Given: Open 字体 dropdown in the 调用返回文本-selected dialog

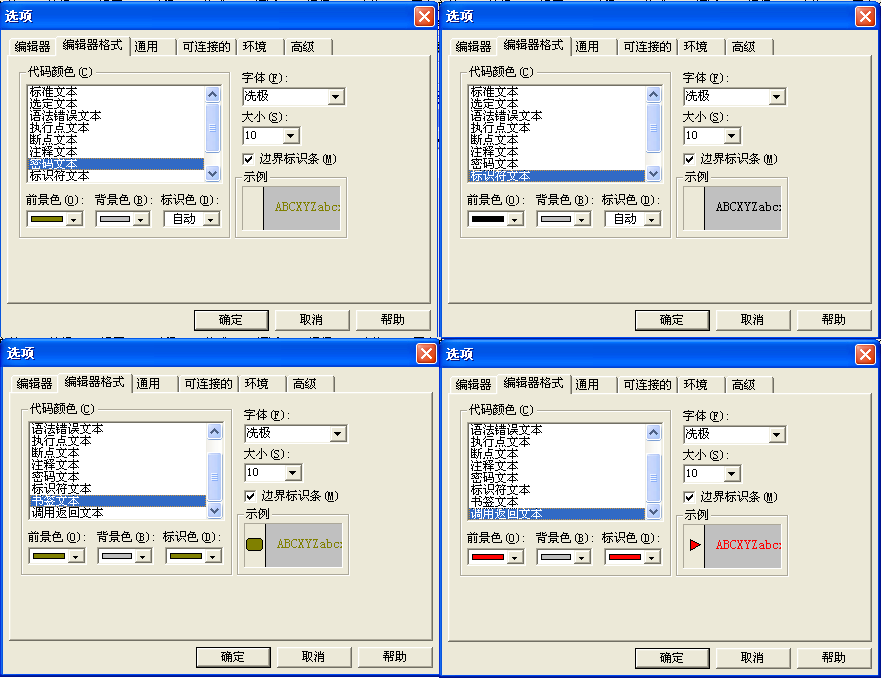Looking at the screenshot, I should (x=776, y=435).
